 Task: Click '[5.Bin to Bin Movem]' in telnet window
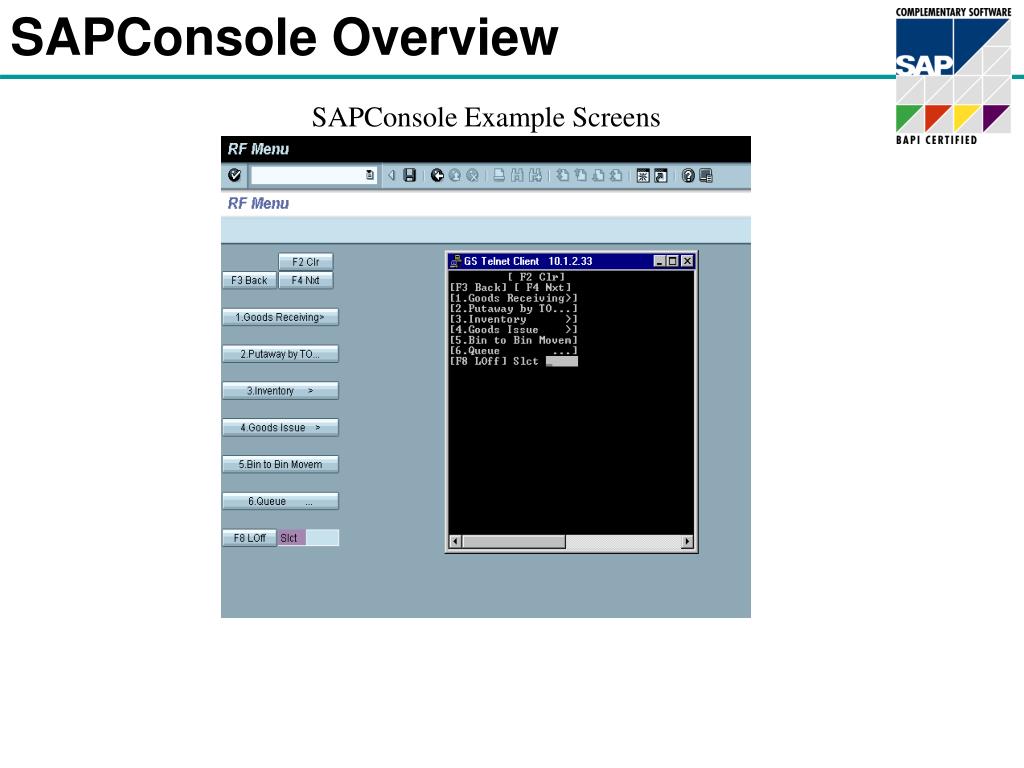pyautogui.click(x=513, y=340)
